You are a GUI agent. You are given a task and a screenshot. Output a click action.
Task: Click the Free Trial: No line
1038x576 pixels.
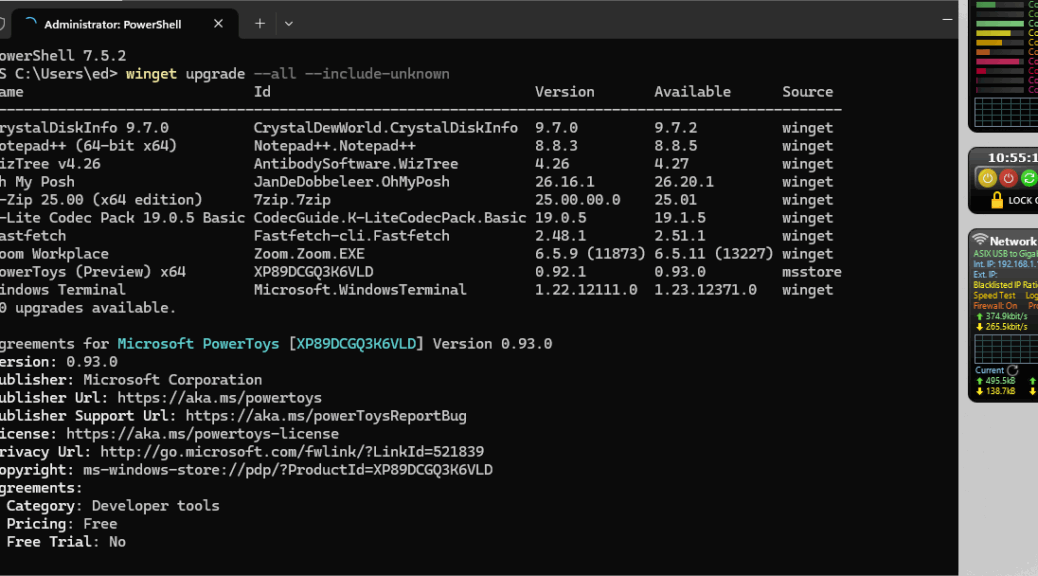tap(66, 542)
